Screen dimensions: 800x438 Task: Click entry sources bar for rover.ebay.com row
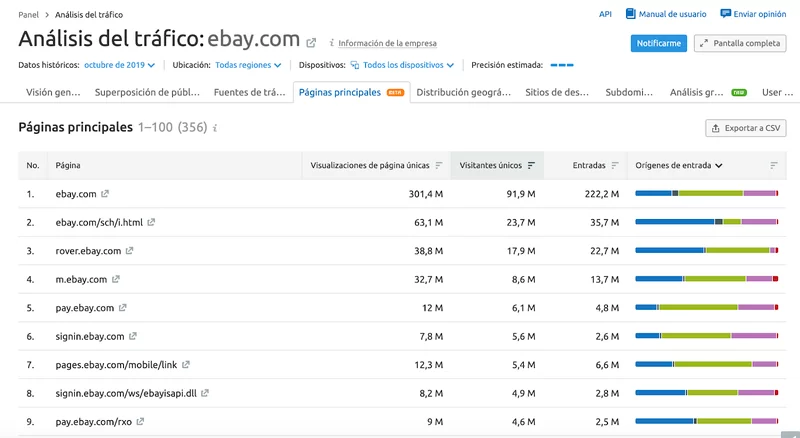tap(707, 251)
